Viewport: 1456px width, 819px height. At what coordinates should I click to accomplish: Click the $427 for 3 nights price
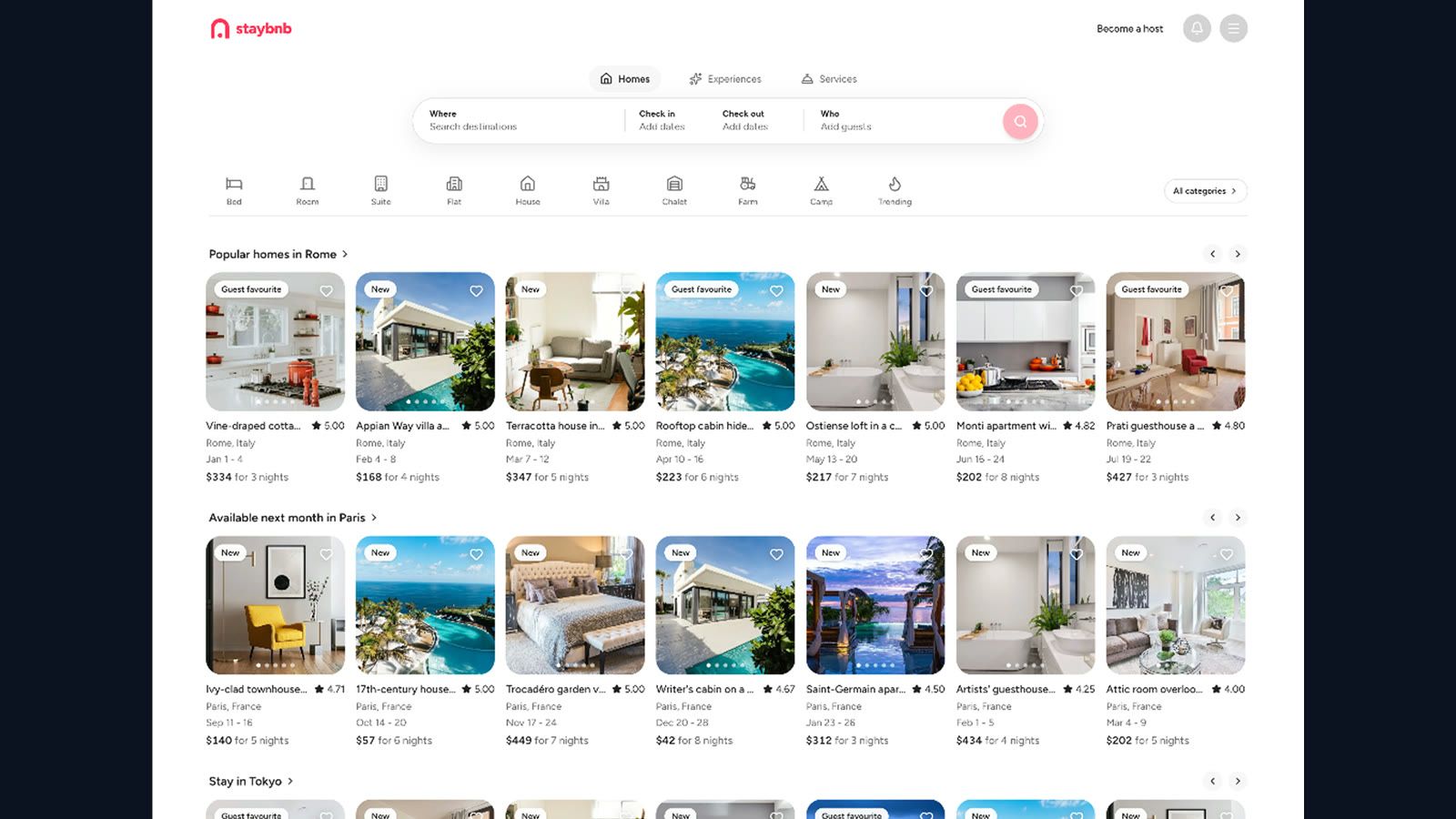[1148, 477]
